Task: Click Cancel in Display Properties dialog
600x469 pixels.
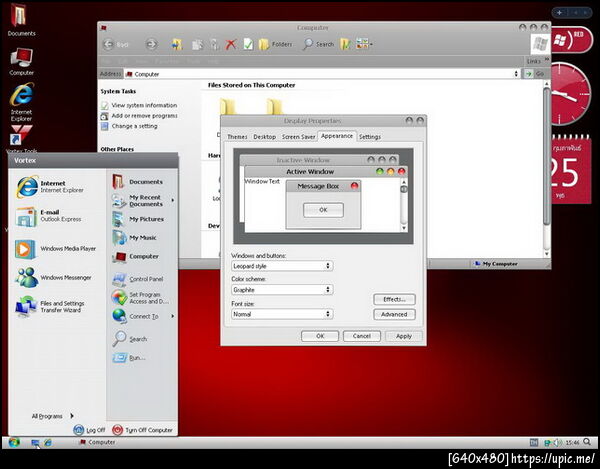Action: pos(362,336)
